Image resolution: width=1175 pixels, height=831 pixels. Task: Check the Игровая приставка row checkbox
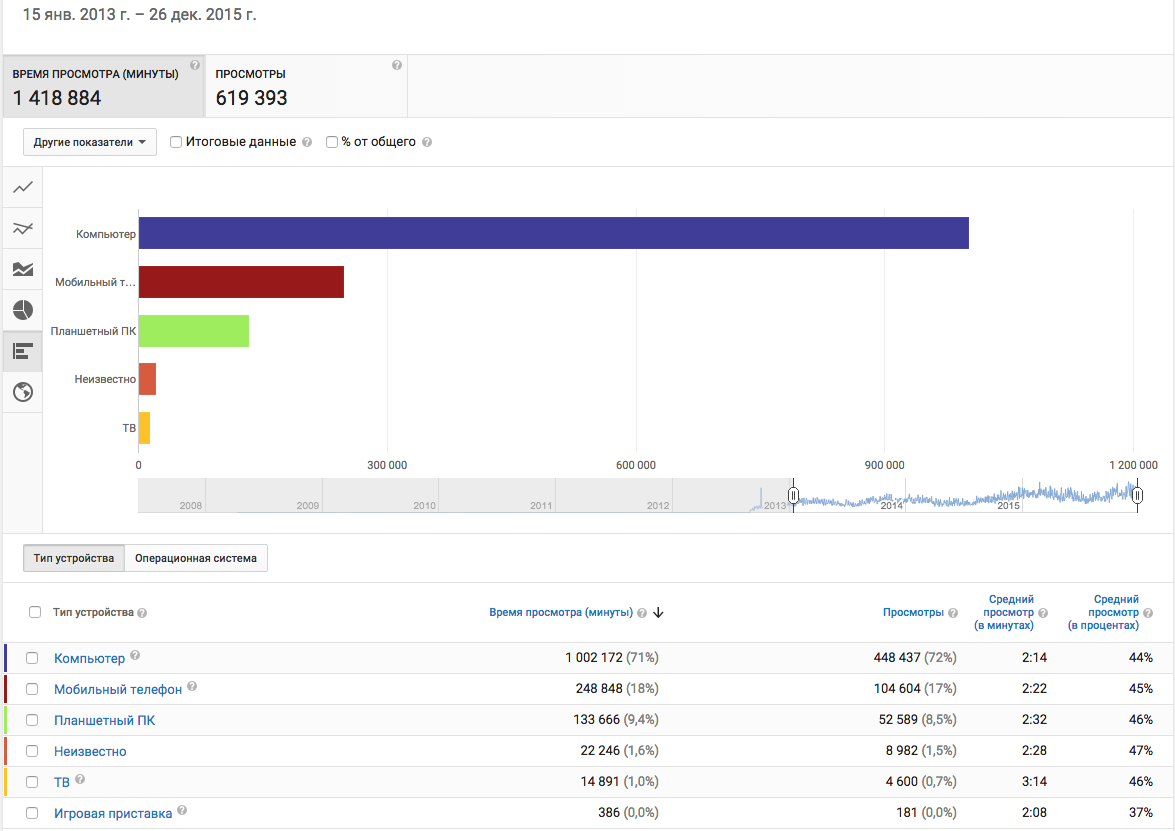[x=32, y=813]
